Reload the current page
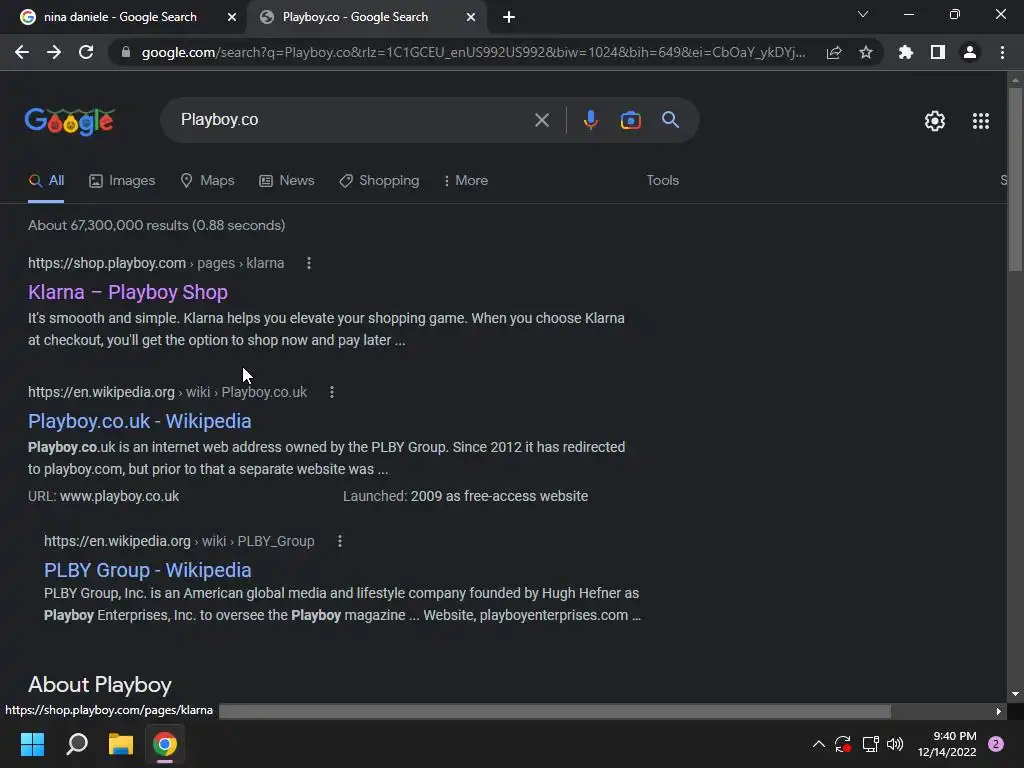1024x768 pixels. (x=86, y=52)
